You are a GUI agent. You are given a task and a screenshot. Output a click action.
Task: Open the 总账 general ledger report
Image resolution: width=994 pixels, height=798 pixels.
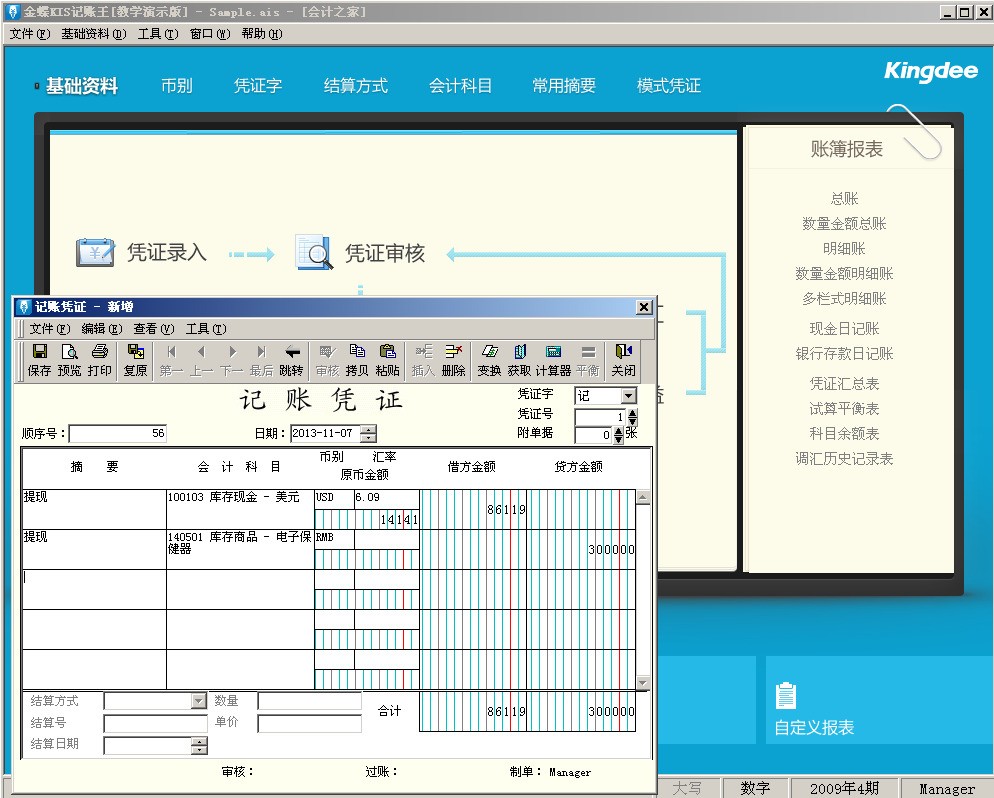click(844, 199)
